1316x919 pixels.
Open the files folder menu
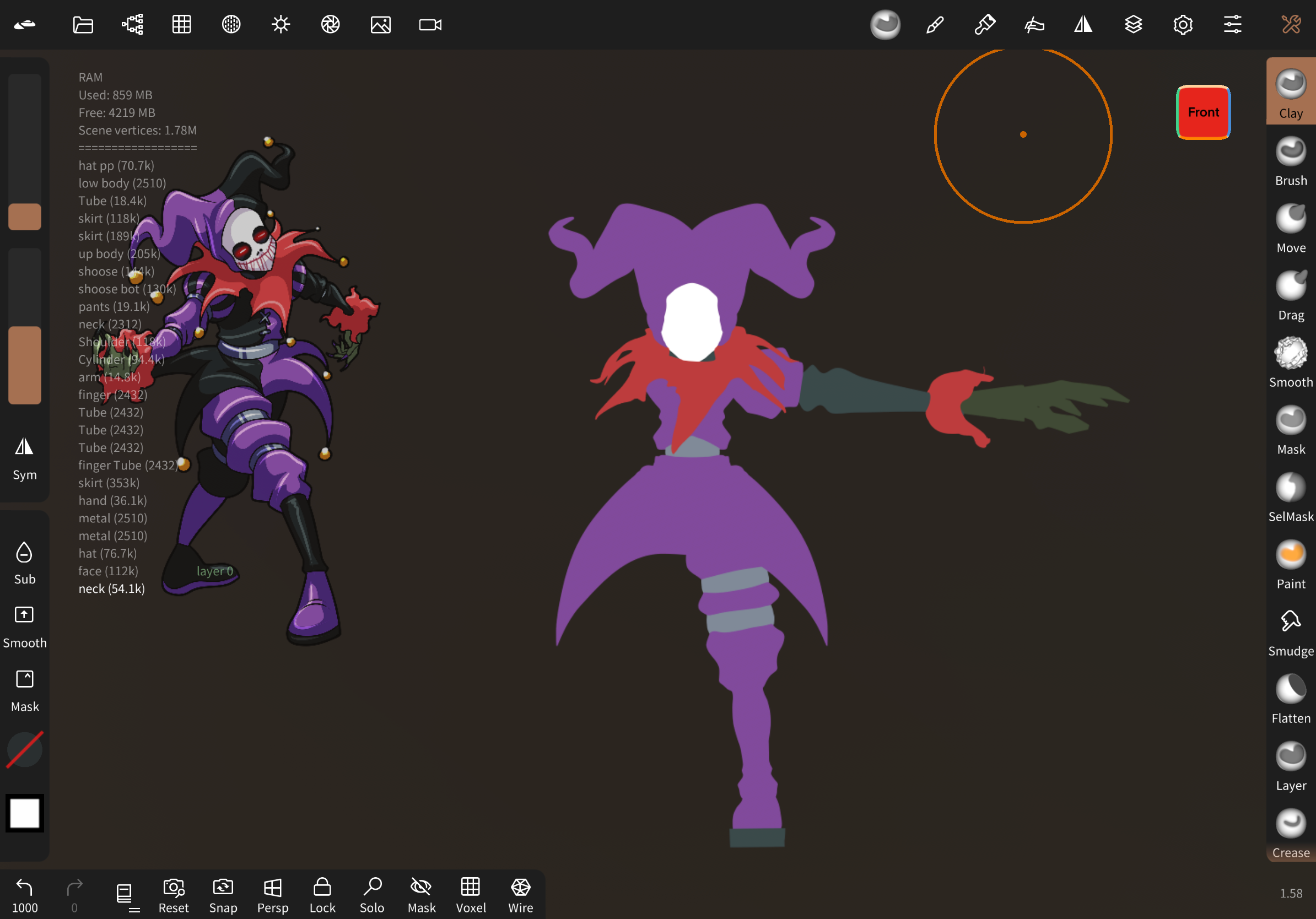83,25
